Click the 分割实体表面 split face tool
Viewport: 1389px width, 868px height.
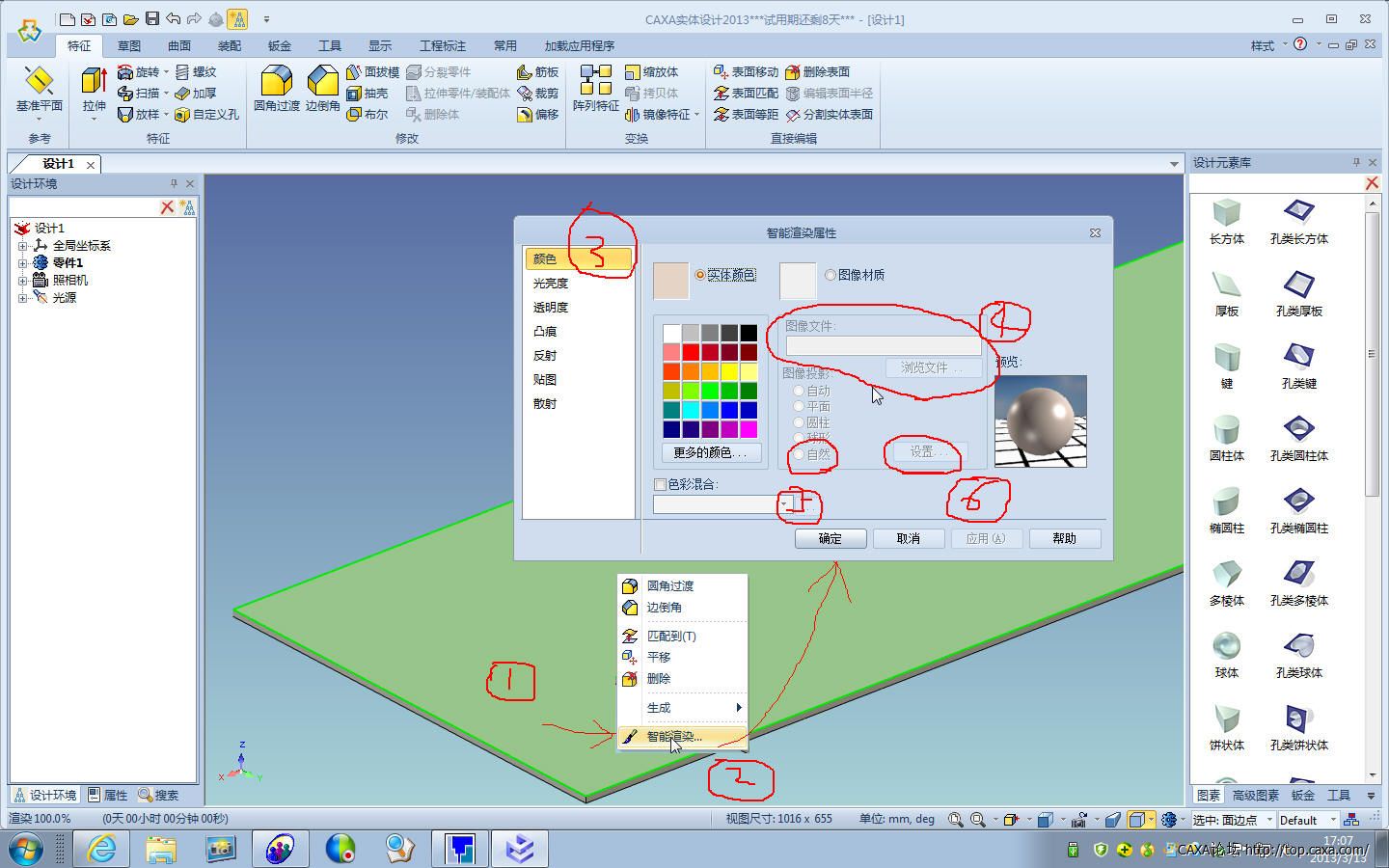pyautogui.click(x=829, y=115)
